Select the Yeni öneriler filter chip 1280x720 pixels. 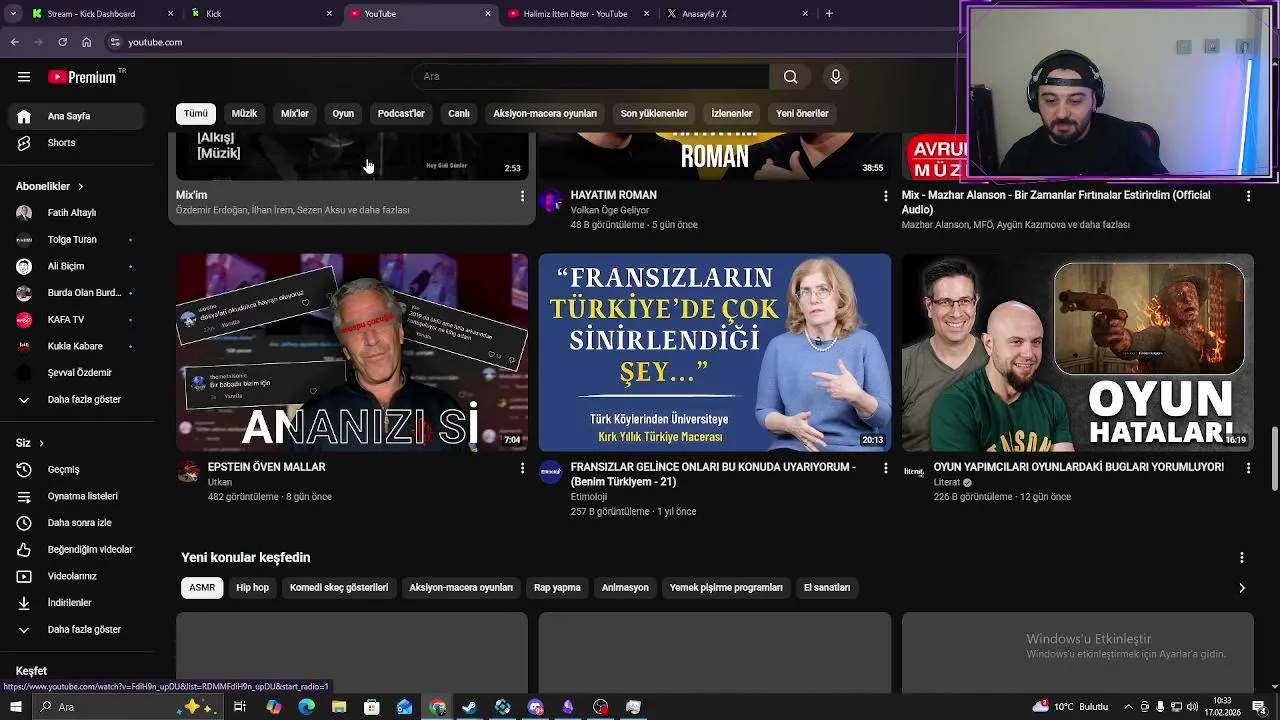click(802, 114)
